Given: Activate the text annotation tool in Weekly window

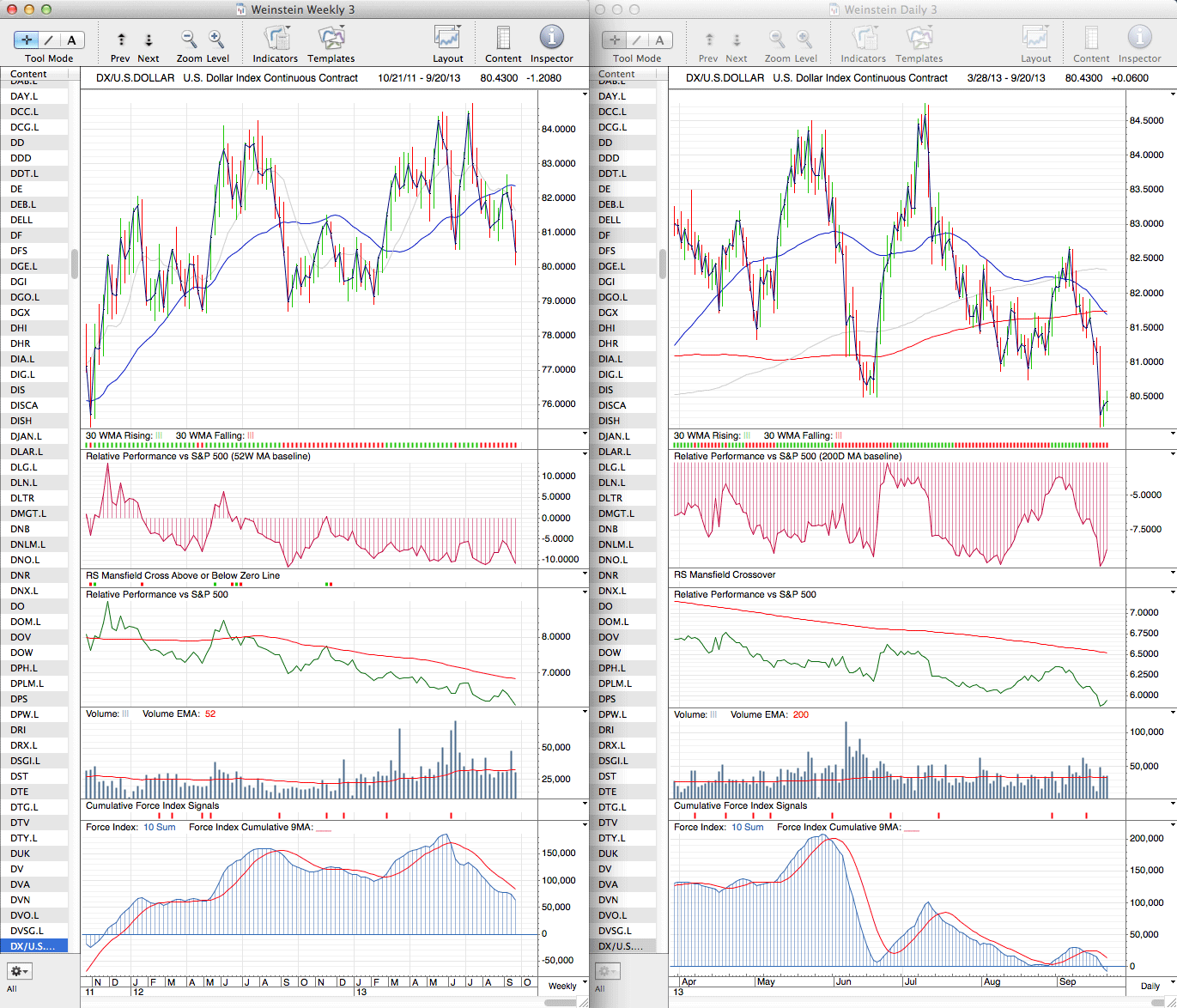Looking at the screenshot, I should (x=71, y=39).
